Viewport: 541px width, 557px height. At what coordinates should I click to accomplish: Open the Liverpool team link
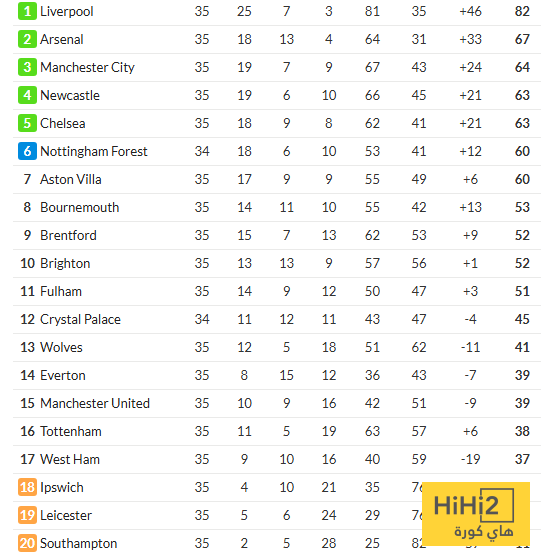67,11
